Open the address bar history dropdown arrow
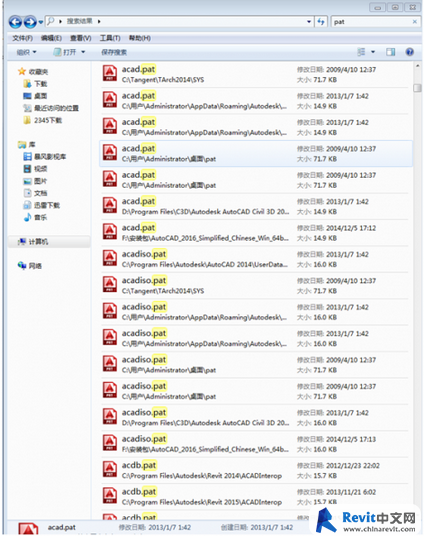426x541 pixels. [x=309, y=21]
